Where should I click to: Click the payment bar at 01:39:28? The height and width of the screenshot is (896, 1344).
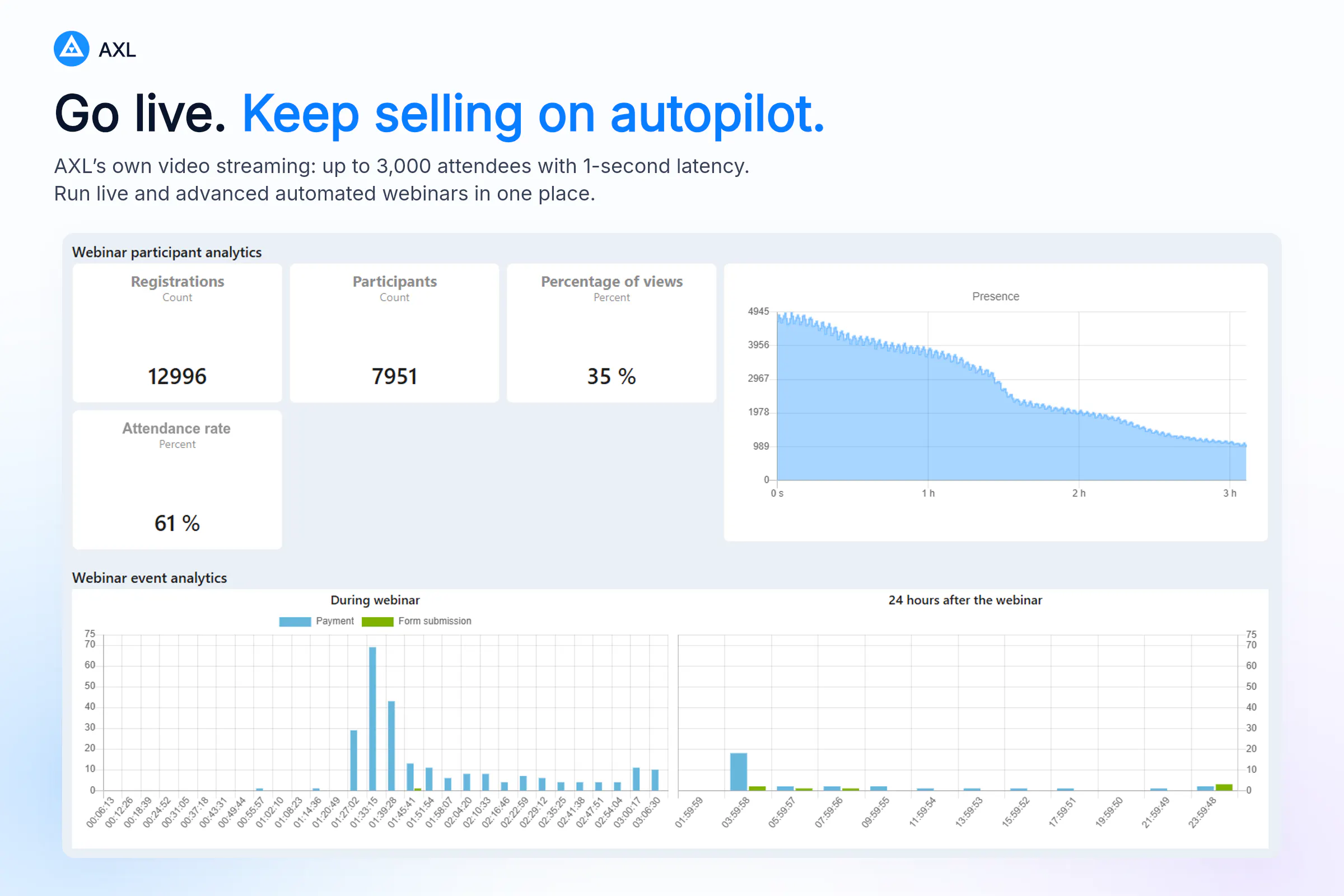tap(391, 746)
